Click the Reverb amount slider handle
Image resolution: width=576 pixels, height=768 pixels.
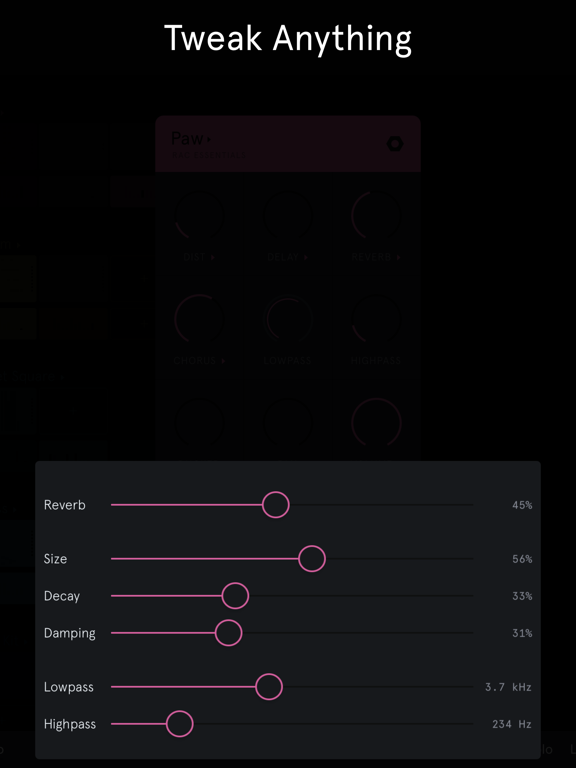pyautogui.click(x=276, y=504)
